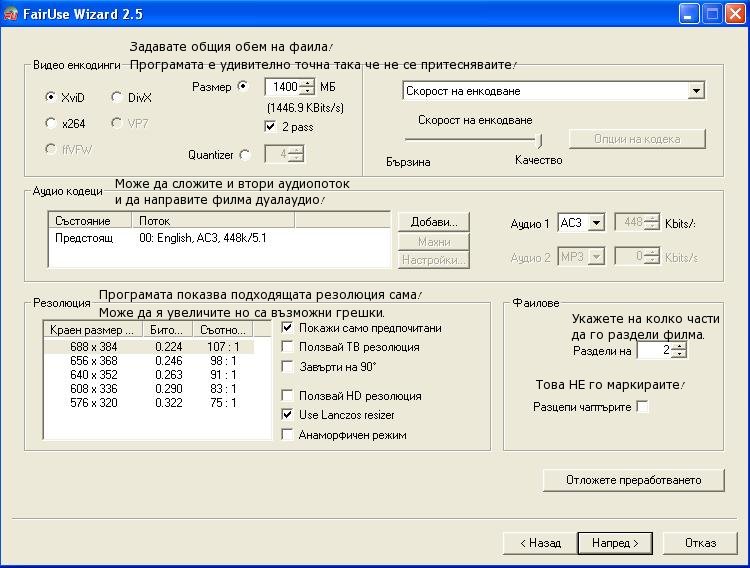Close the FairUse Wizard window
Screen dimensions: 750x568
click(735, 14)
